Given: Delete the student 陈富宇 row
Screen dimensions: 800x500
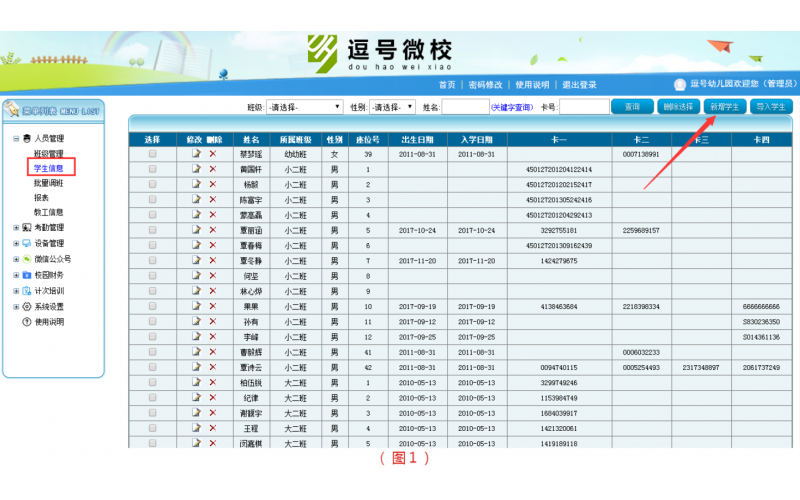Looking at the screenshot, I should pos(213,199).
